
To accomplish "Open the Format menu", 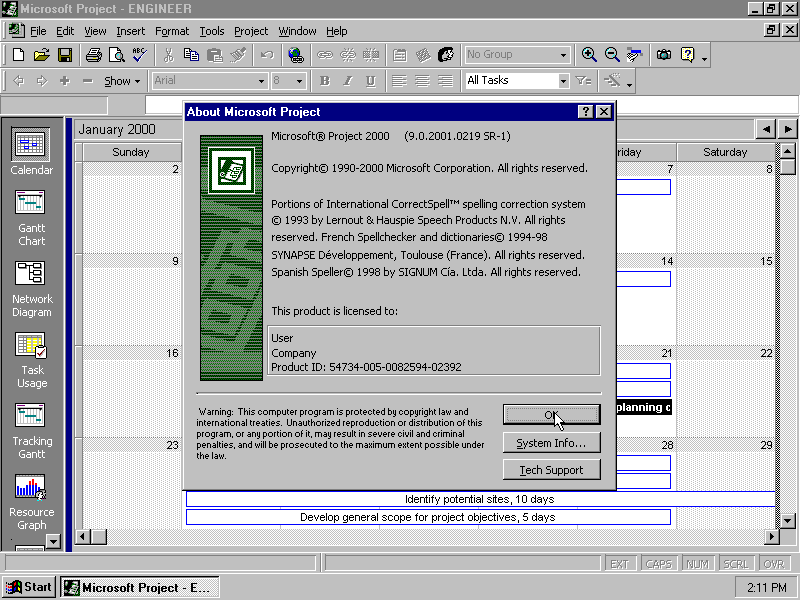I will [x=172, y=31].
